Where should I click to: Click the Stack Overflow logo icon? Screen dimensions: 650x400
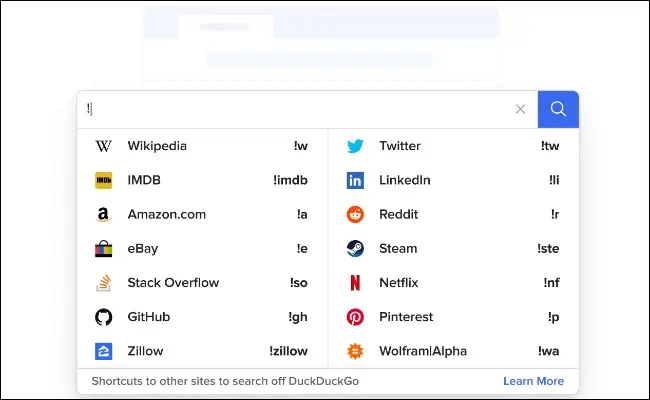point(104,283)
